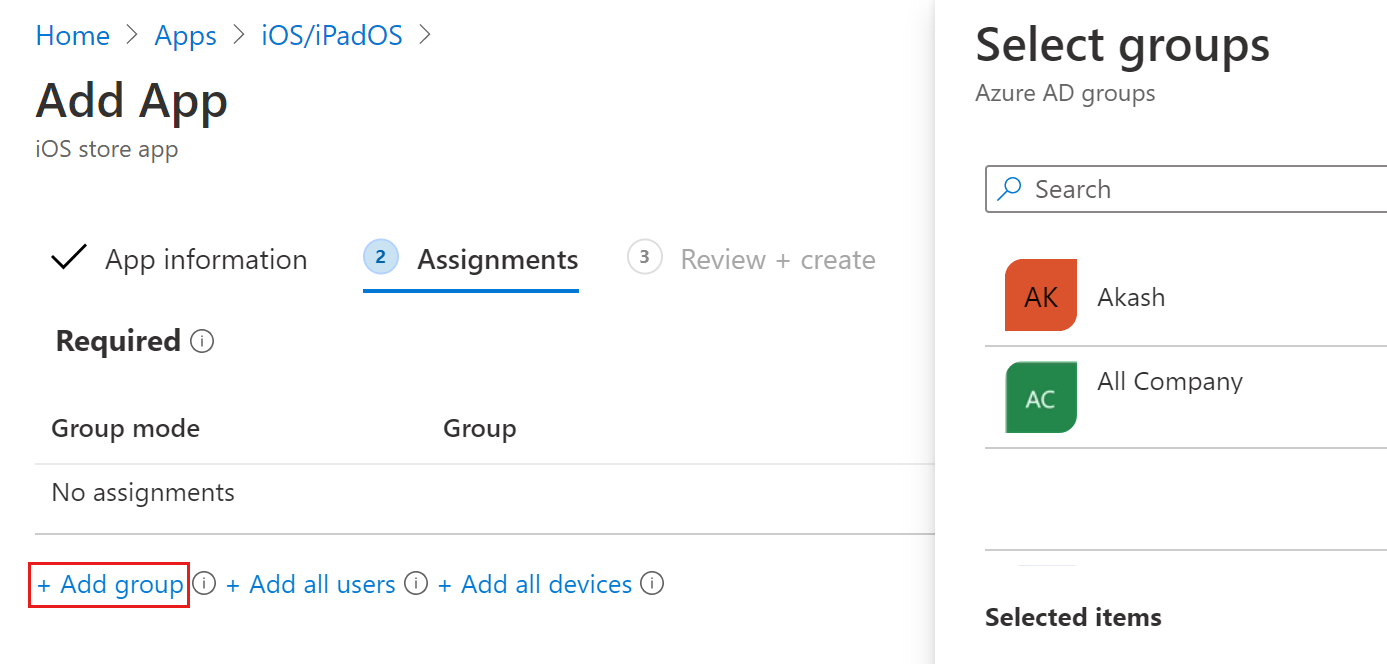
Task: Click the orange AK avatar for Akash
Action: (1041, 295)
